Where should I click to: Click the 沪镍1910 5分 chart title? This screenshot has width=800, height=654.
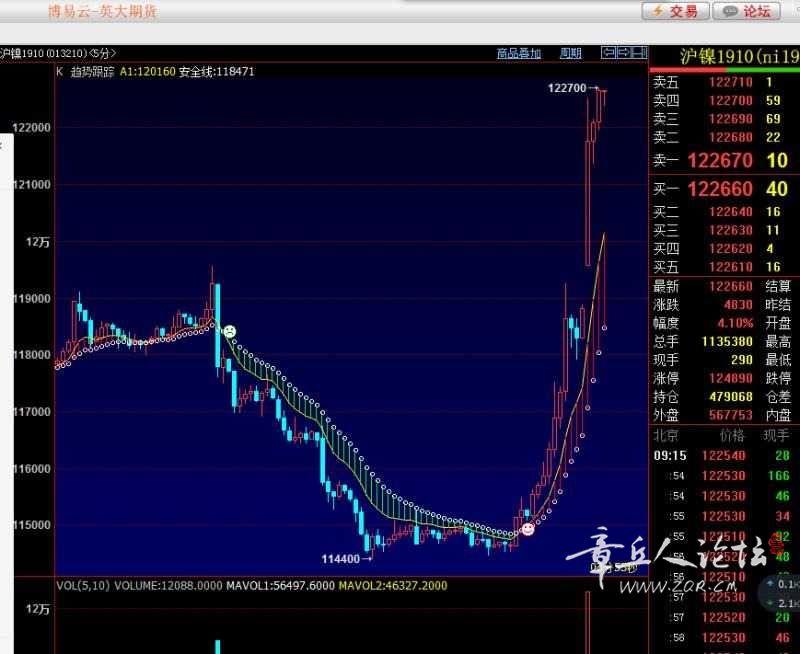58,53
